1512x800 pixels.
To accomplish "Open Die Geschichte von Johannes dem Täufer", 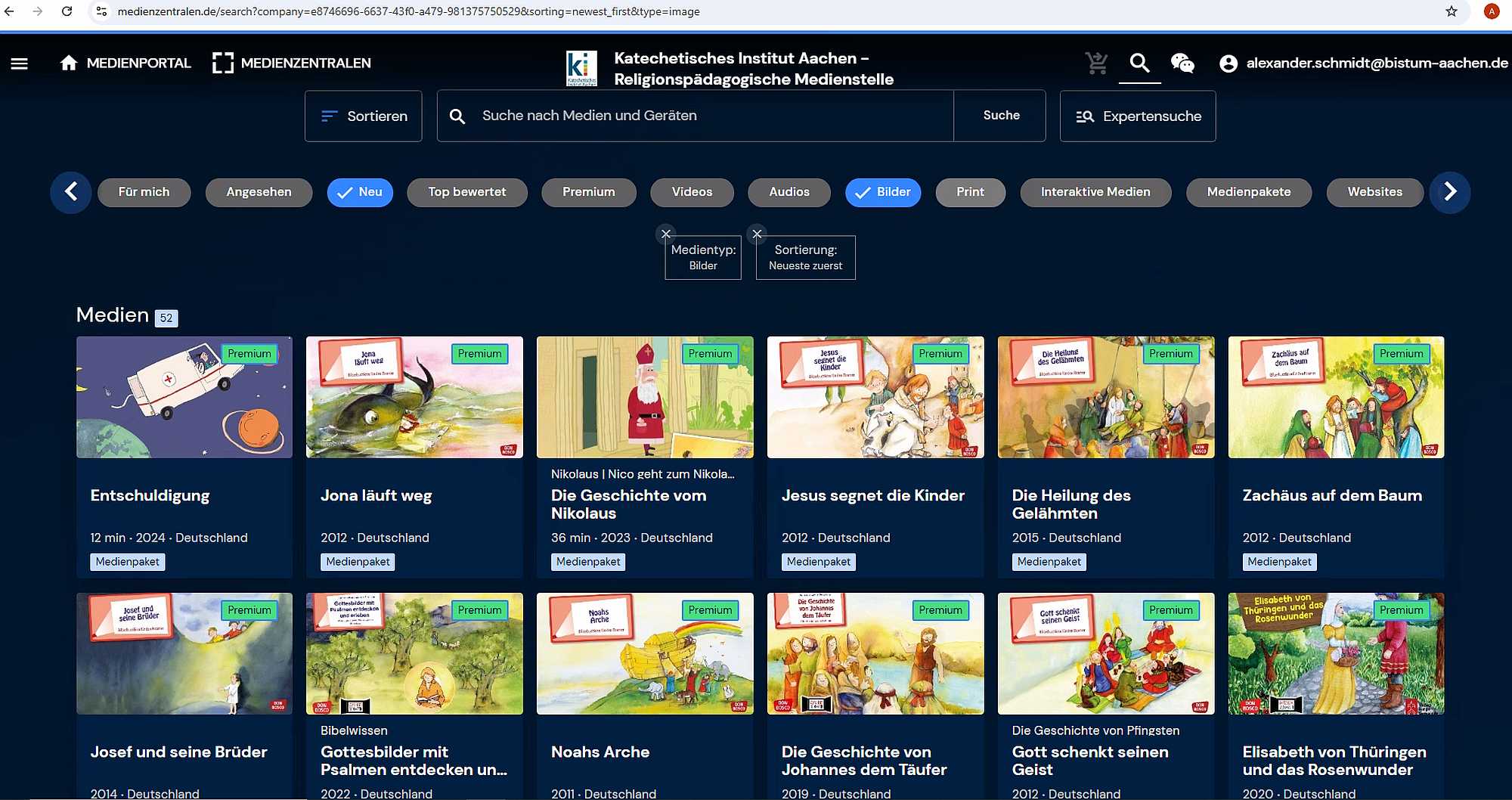I will coord(864,761).
